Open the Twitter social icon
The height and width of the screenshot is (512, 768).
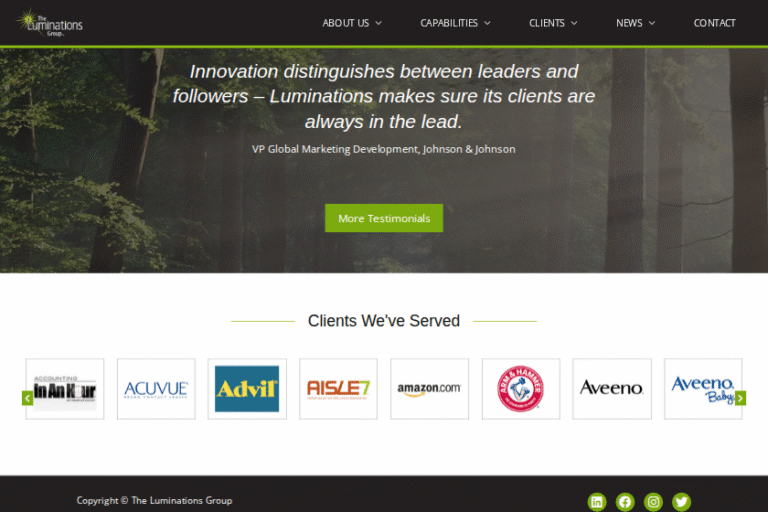[x=681, y=502]
